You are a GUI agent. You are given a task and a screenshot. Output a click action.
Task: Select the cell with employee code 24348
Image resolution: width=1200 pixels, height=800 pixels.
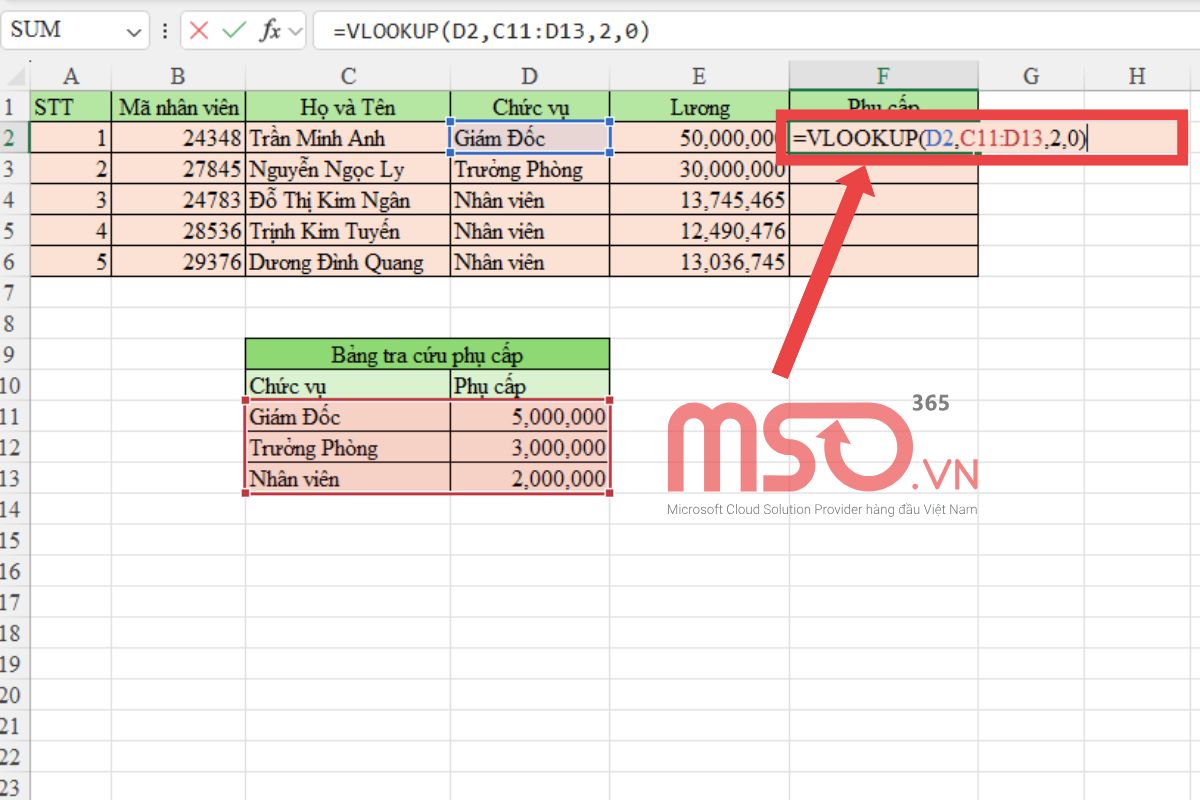pos(178,138)
